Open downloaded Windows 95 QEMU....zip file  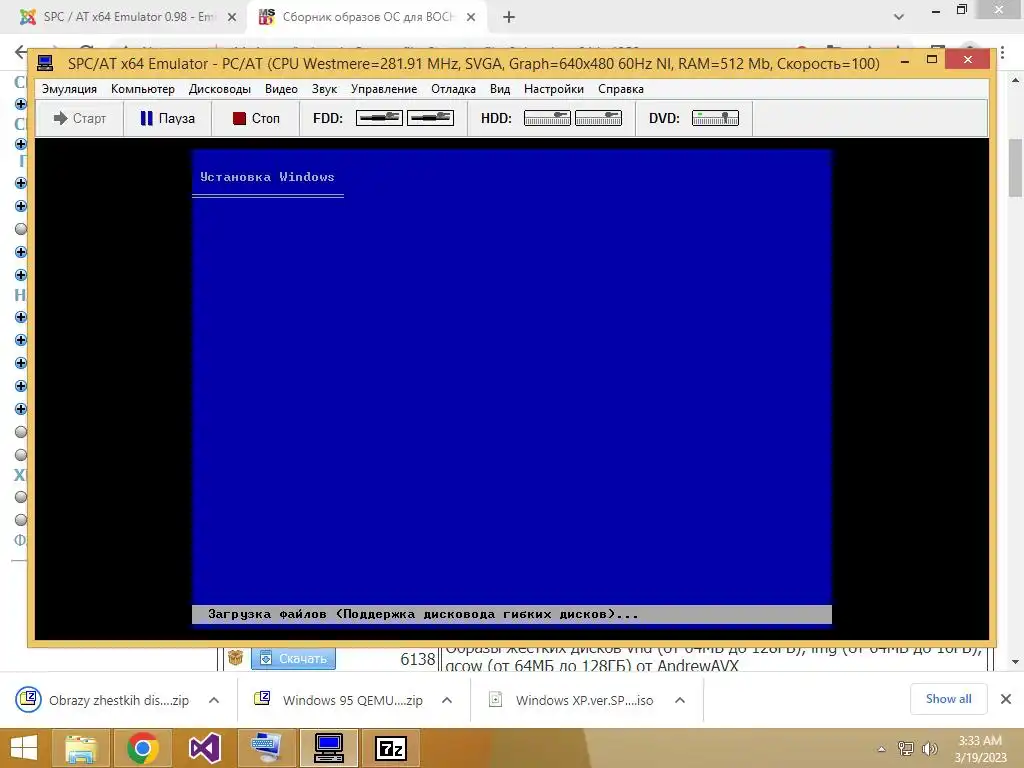point(338,700)
